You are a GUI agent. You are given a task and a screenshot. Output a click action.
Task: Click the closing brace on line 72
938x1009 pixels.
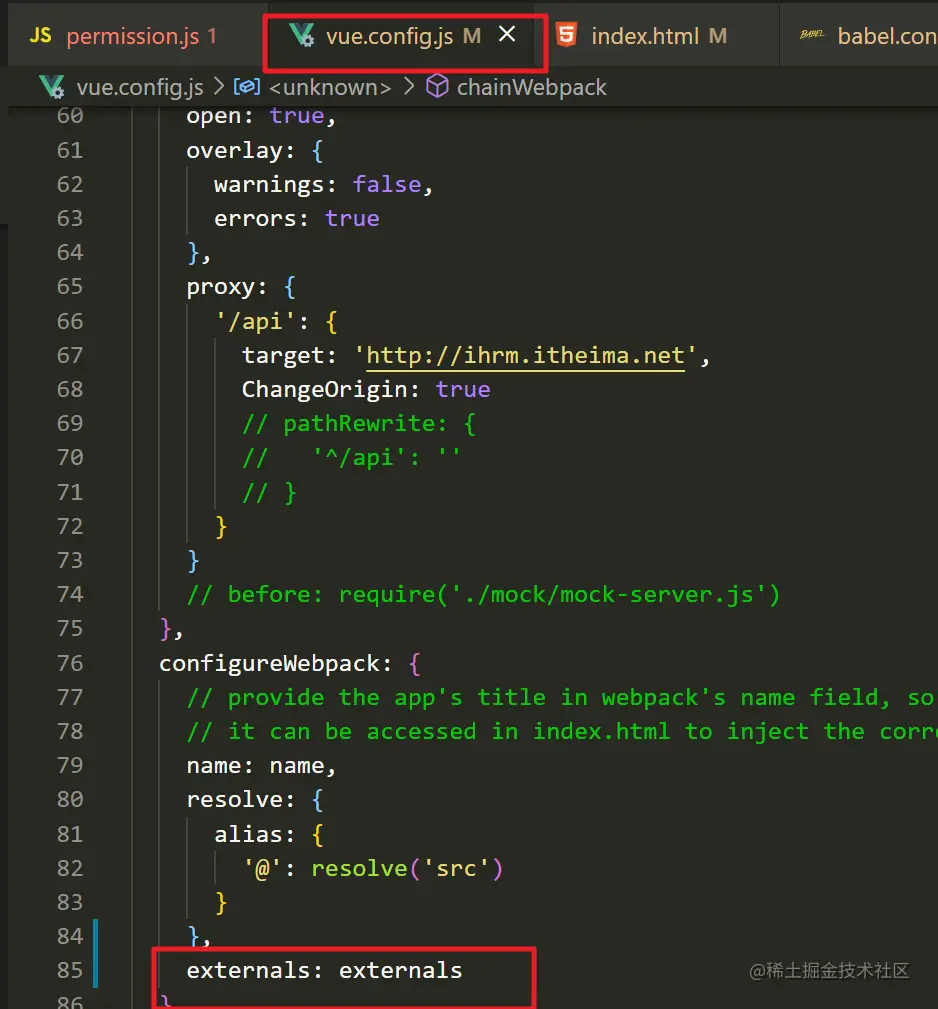(221, 527)
